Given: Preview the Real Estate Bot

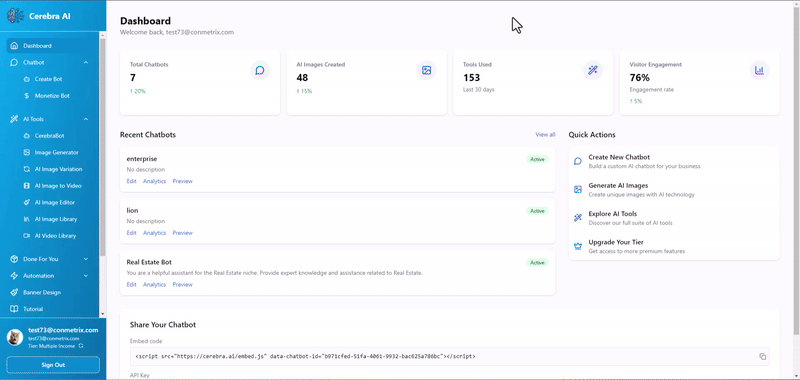Looking at the screenshot, I should pyautogui.click(x=182, y=285).
